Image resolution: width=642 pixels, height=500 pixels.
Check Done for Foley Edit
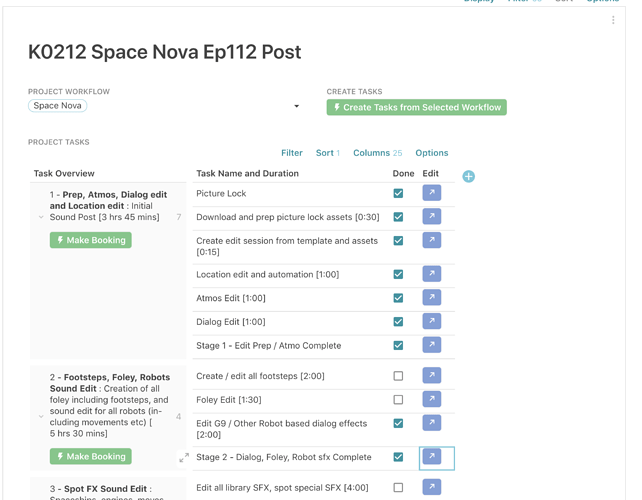[398, 400]
